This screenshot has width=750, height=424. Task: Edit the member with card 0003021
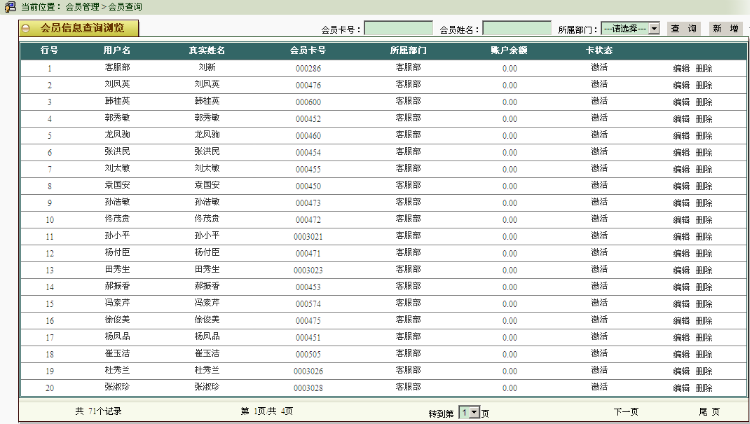681,236
